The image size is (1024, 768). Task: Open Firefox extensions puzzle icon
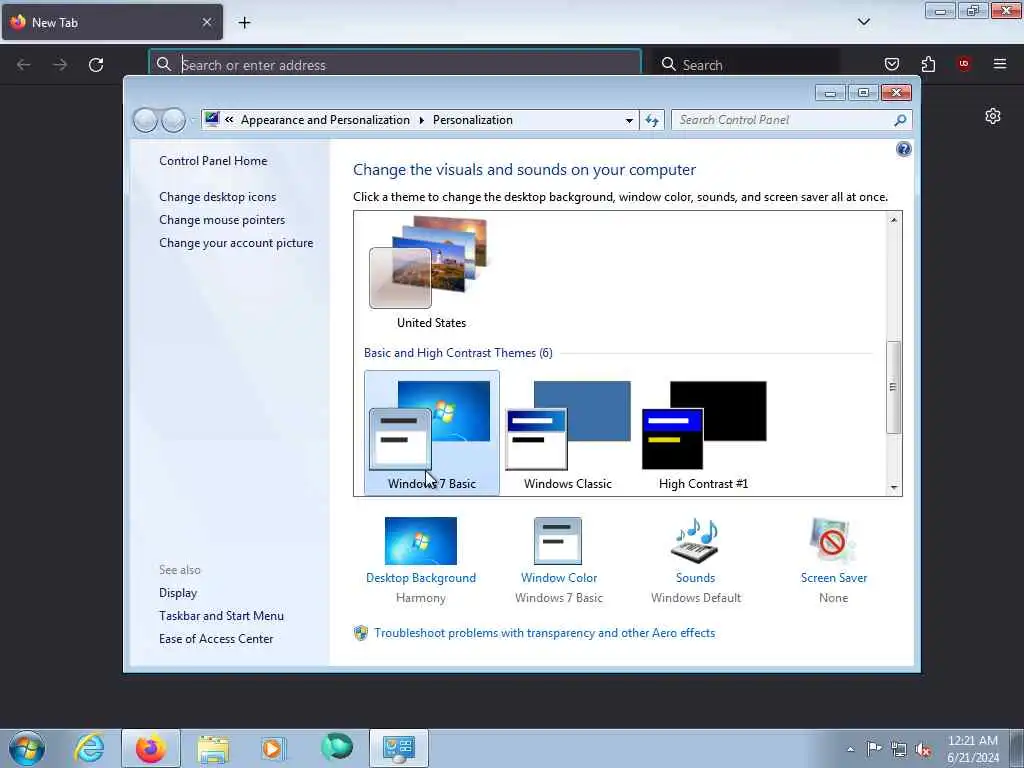pyautogui.click(x=928, y=64)
